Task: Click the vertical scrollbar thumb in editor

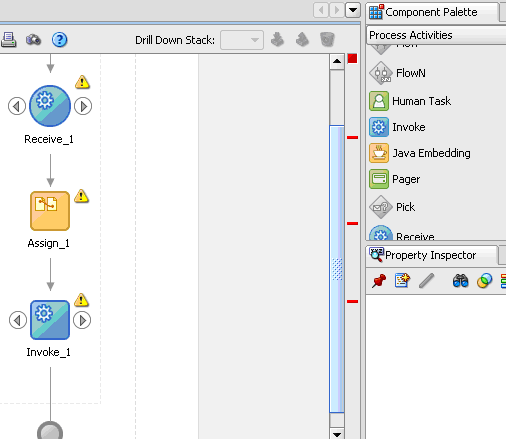Action: tap(337, 269)
